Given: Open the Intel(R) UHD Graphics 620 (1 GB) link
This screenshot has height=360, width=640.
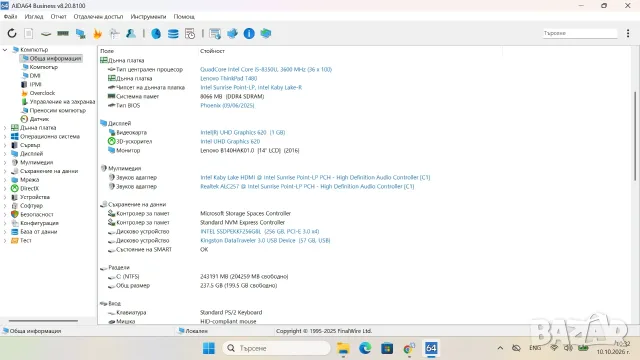Looking at the screenshot, I should (x=242, y=132).
